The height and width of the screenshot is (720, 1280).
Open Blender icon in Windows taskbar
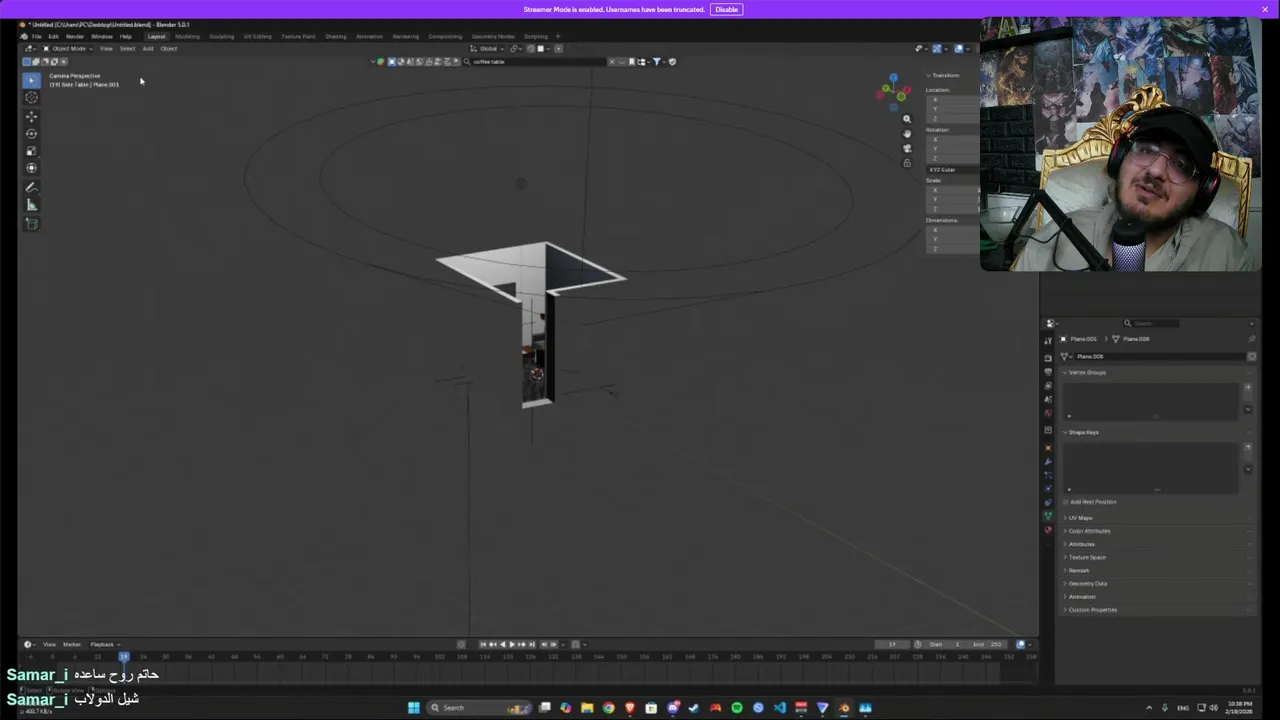pyautogui.click(x=844, y=708)
